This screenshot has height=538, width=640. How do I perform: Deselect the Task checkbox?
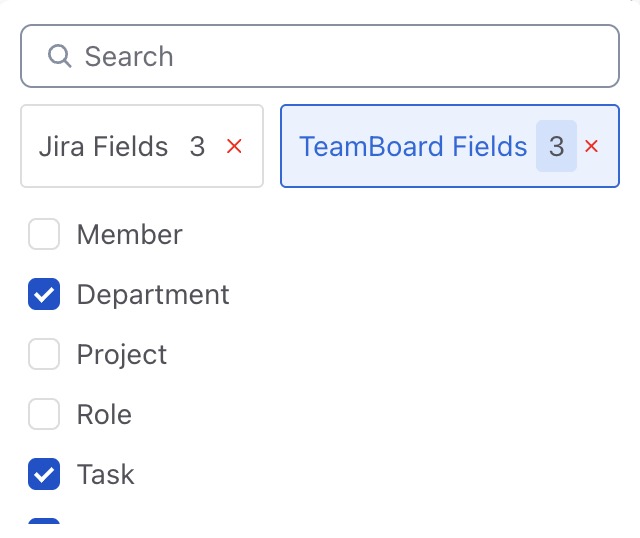[x=44, y=475]
